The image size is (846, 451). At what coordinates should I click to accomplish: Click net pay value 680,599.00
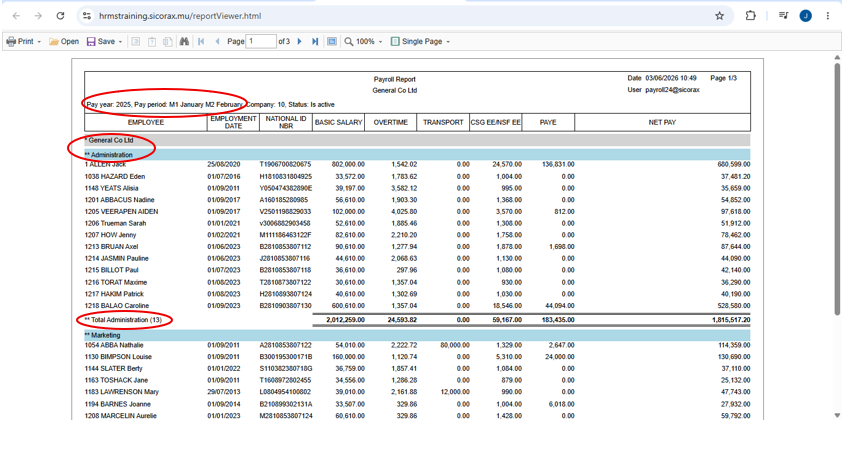point(733,164)
